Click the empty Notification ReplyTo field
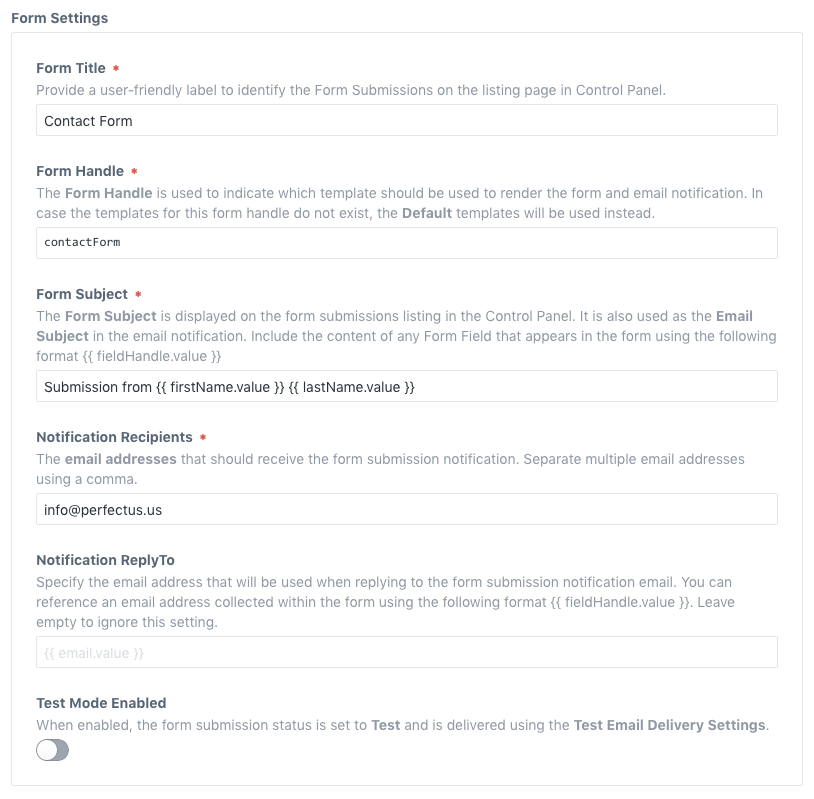814x799 pixels. tap(406, 653)
